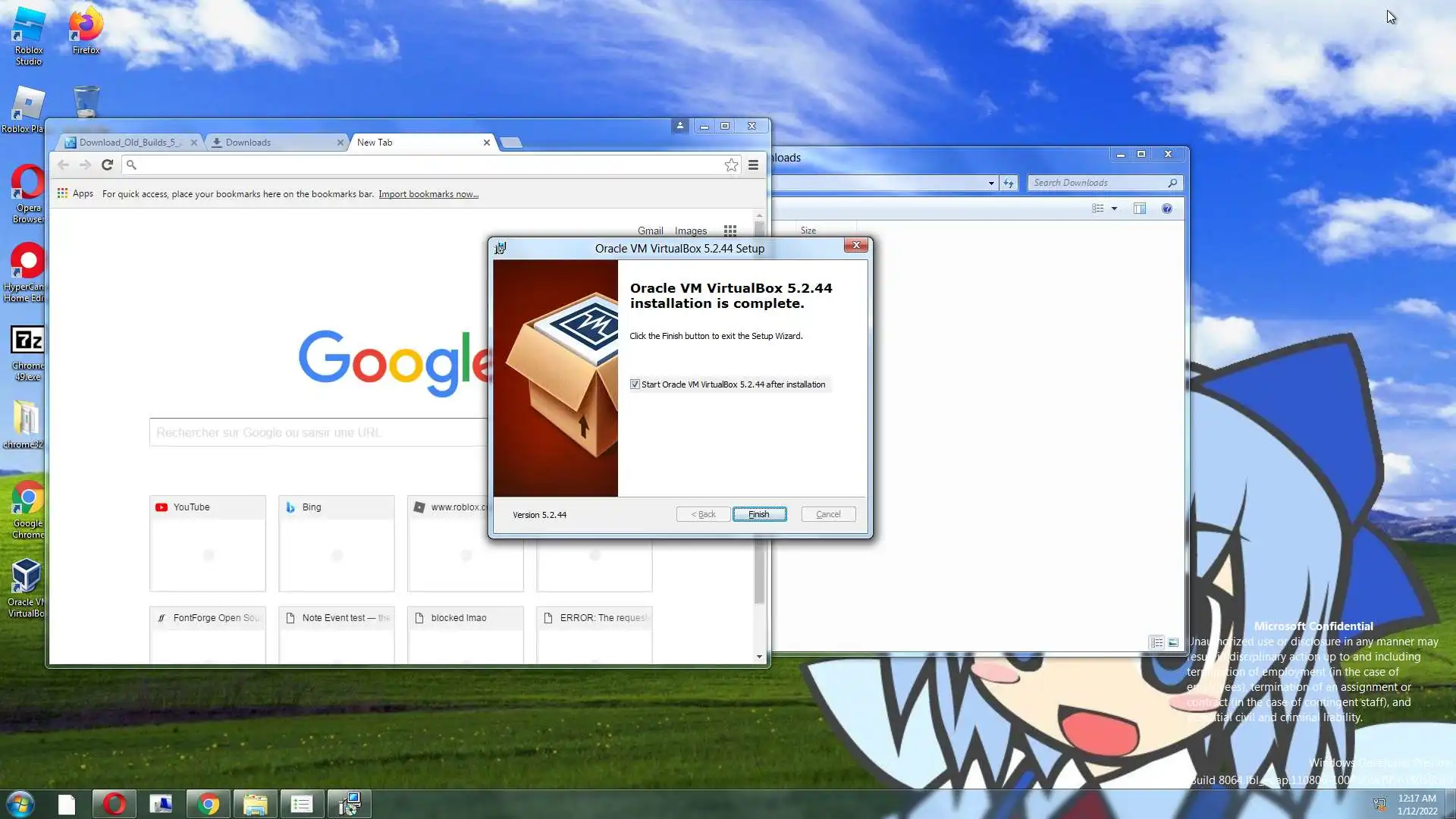
Task: Open the Google apps grid icon
Action: pyautogui.click(x=730, y=231)
